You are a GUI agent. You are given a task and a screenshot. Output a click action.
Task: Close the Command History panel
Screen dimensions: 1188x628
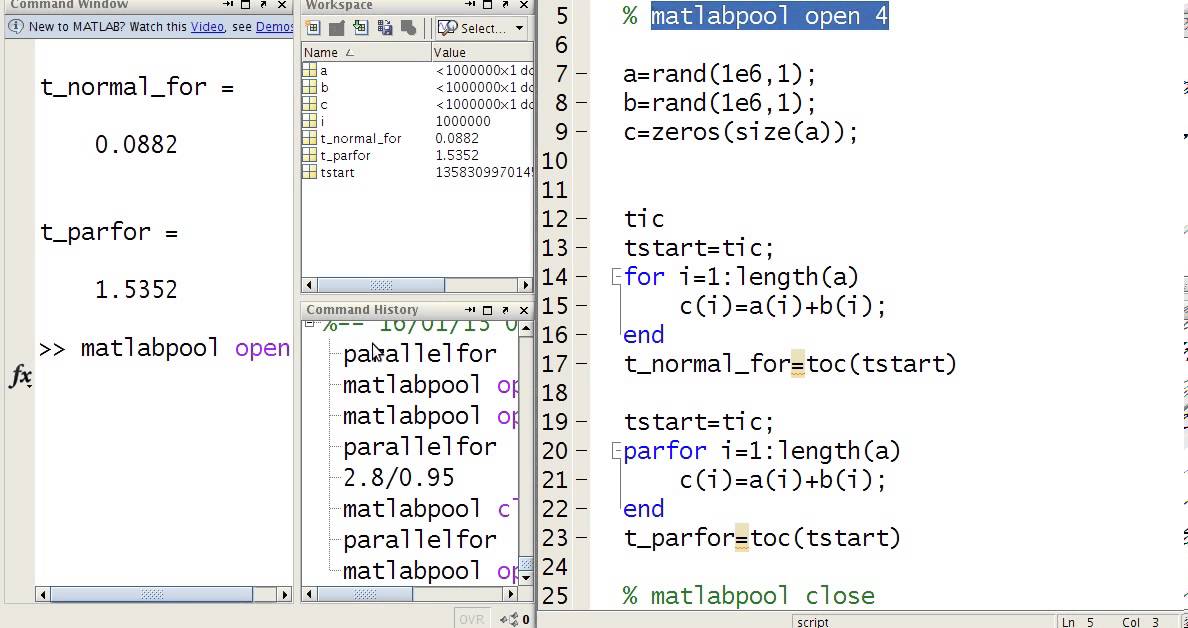[524, 310]
